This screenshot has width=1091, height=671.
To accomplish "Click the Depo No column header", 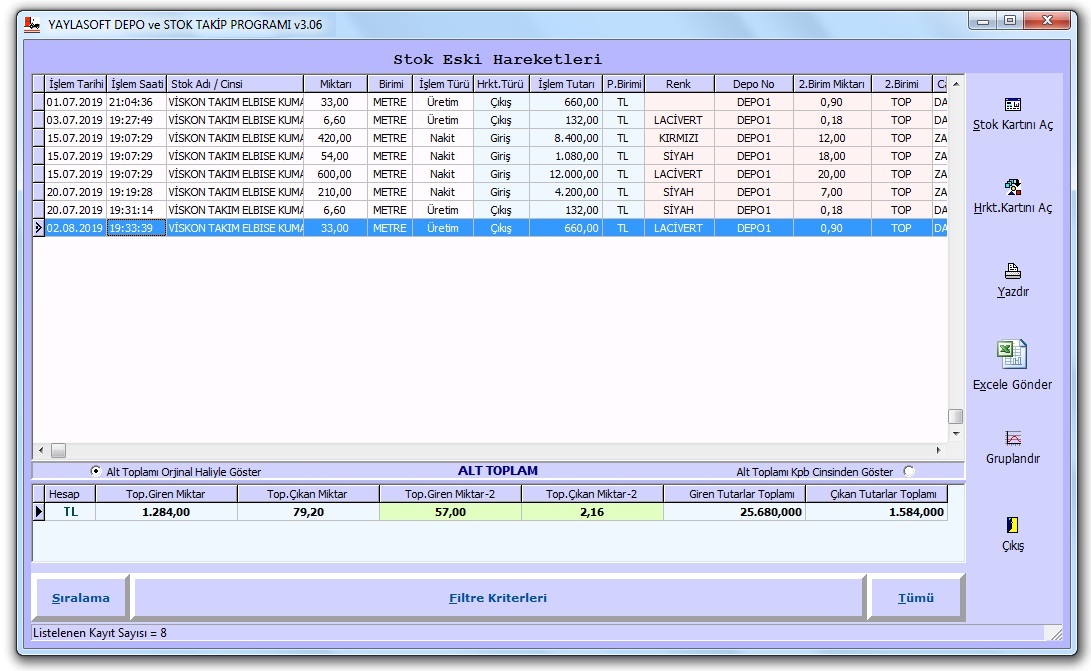I will [x=754, y=84].
